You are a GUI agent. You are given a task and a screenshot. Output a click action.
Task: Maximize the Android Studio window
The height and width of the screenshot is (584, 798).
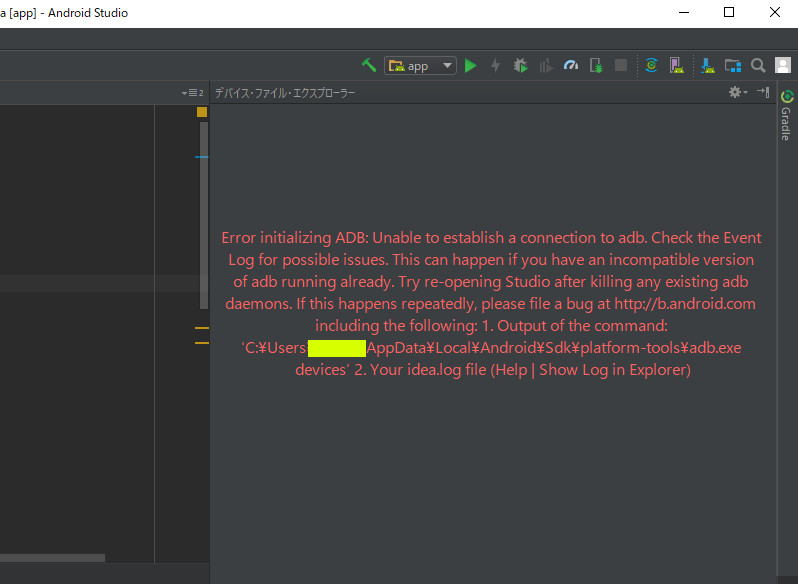pos(729,12)
